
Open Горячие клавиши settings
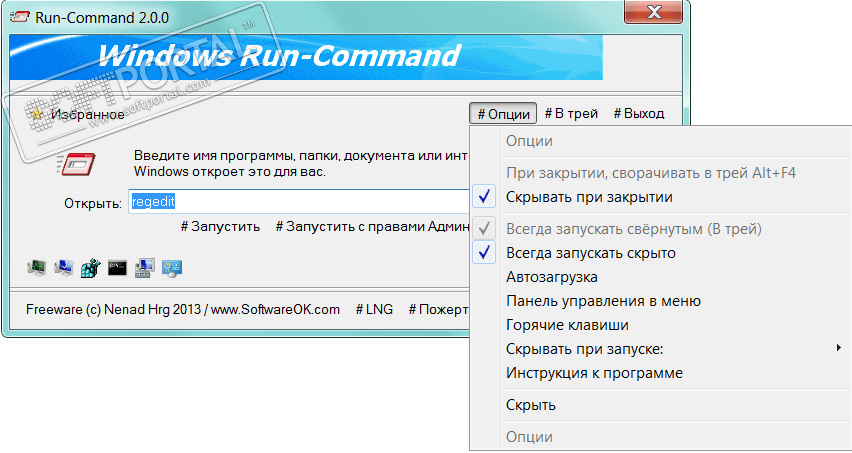pos(661,325)
